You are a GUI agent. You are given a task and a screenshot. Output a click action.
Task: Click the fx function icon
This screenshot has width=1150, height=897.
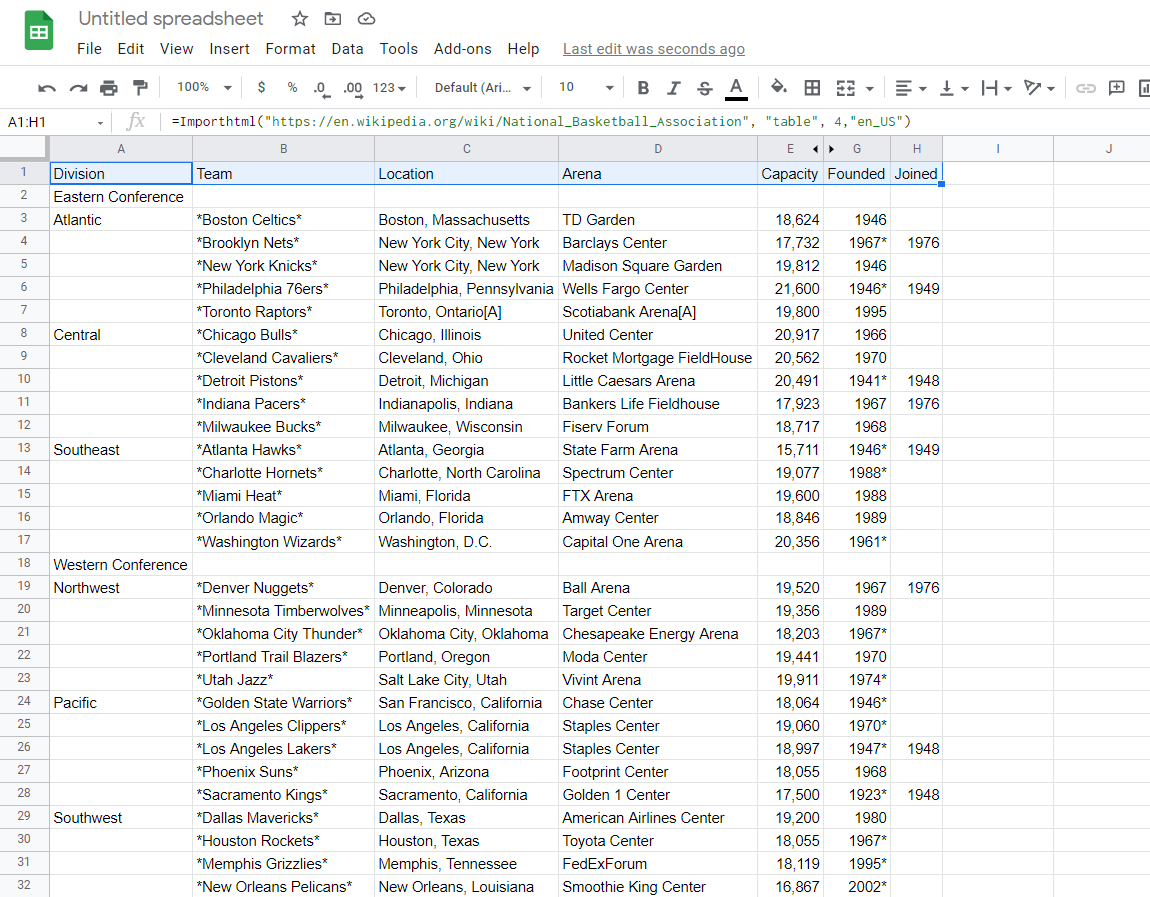136,121
